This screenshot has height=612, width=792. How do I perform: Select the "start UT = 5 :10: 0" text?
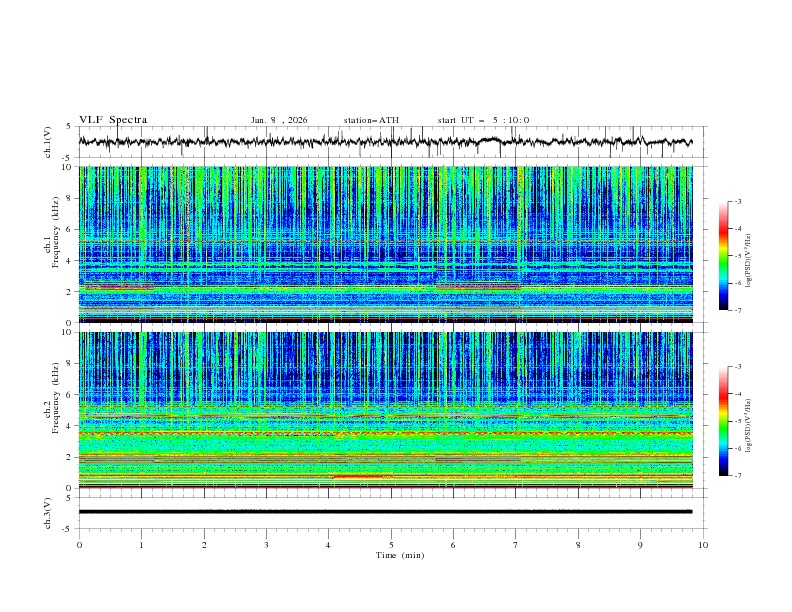coord(483,120)
